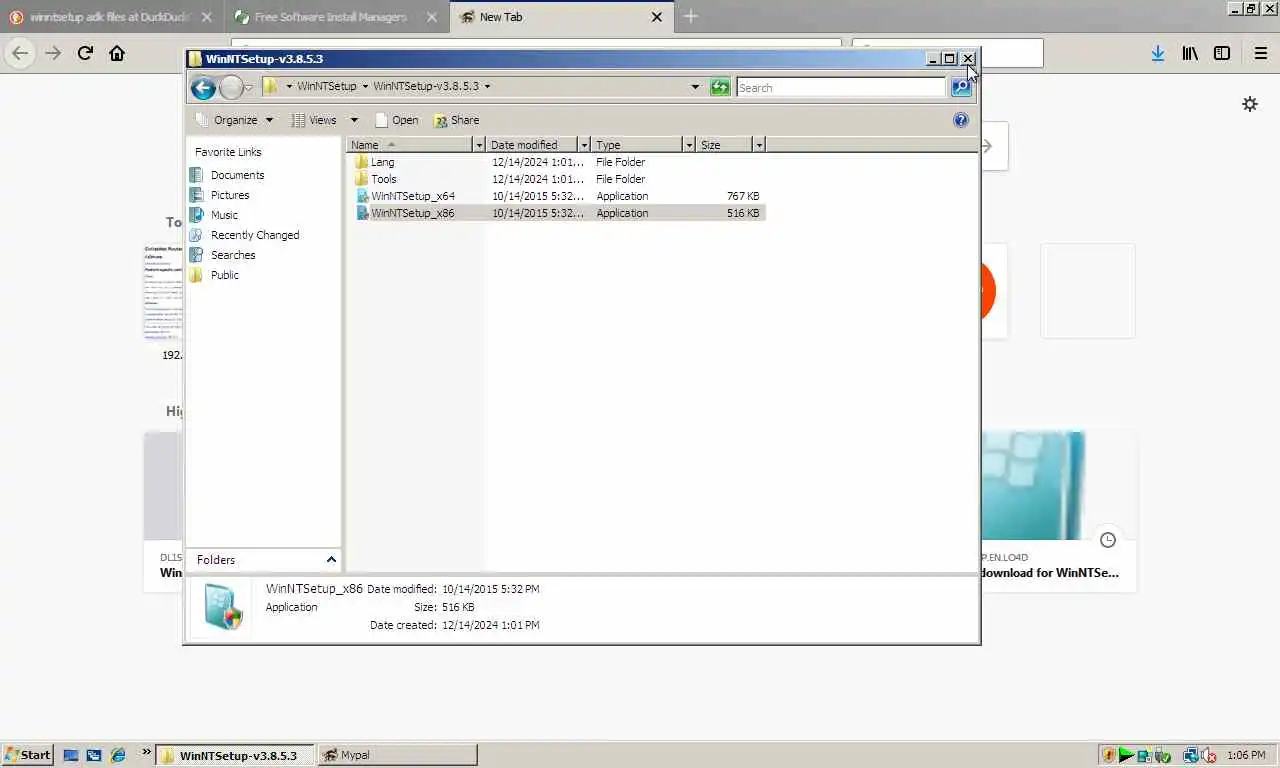Open the Type column filter dropdown
This screenshot has height=768, width=1280.
pyautogui.click(x=689, y=145)
